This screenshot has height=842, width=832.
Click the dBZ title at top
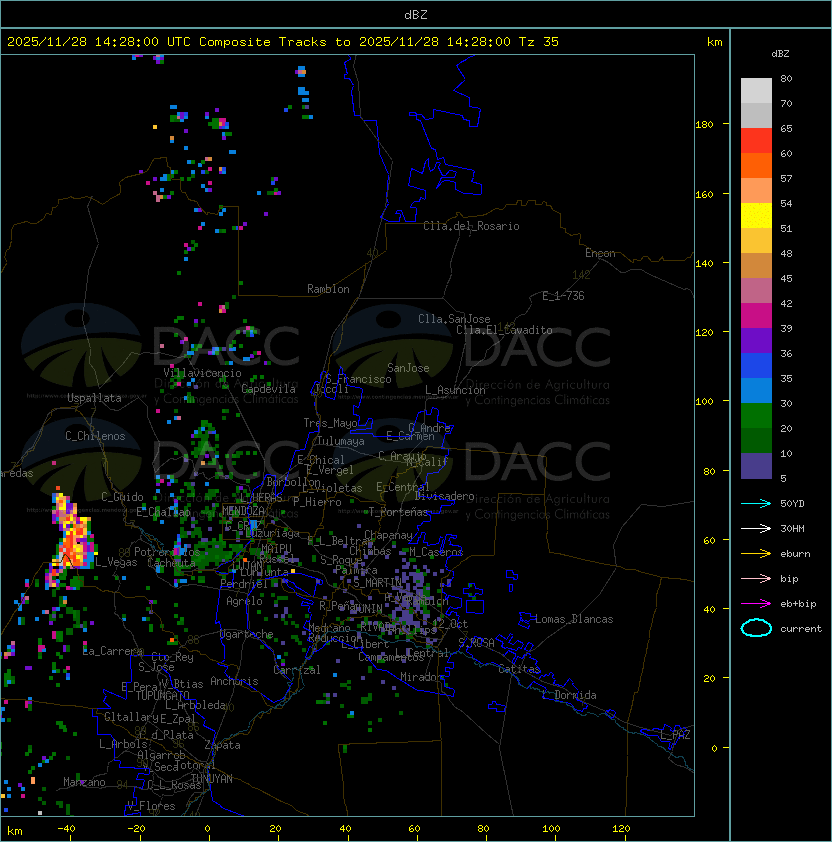tap(416, 14)
